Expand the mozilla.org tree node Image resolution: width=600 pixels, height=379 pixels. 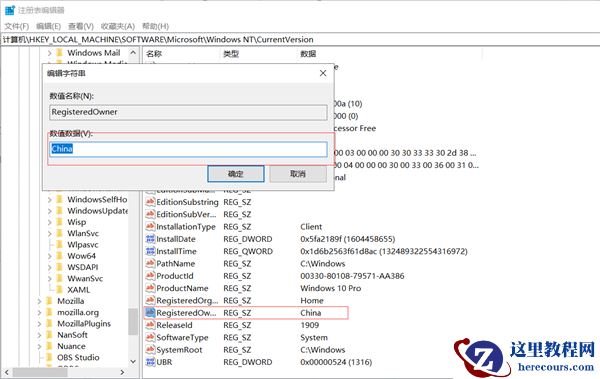point(39,312)
